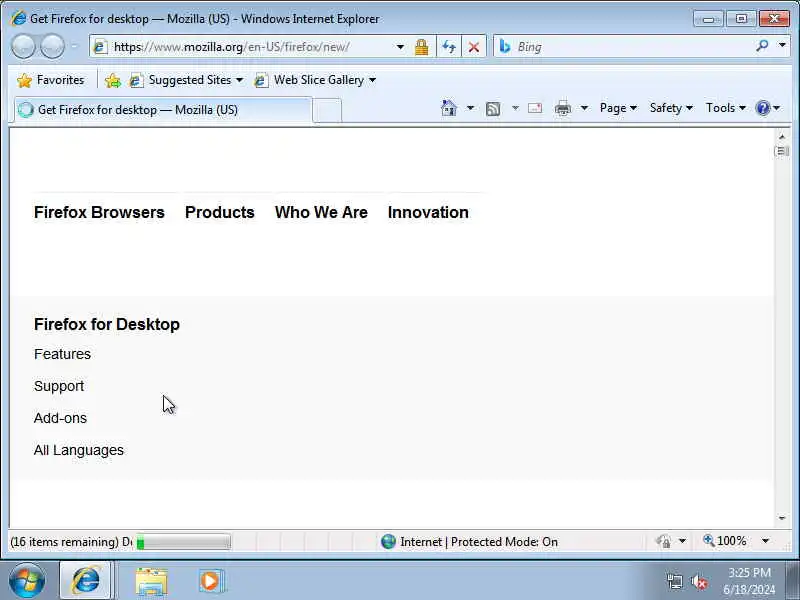Click the Innovation navigation link
This screenshot has width=800, height=600.
click(x=428, y=212)
